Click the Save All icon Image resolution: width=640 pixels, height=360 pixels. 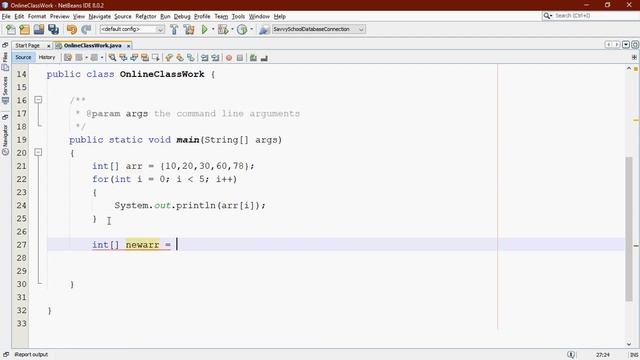coord(53,29)
